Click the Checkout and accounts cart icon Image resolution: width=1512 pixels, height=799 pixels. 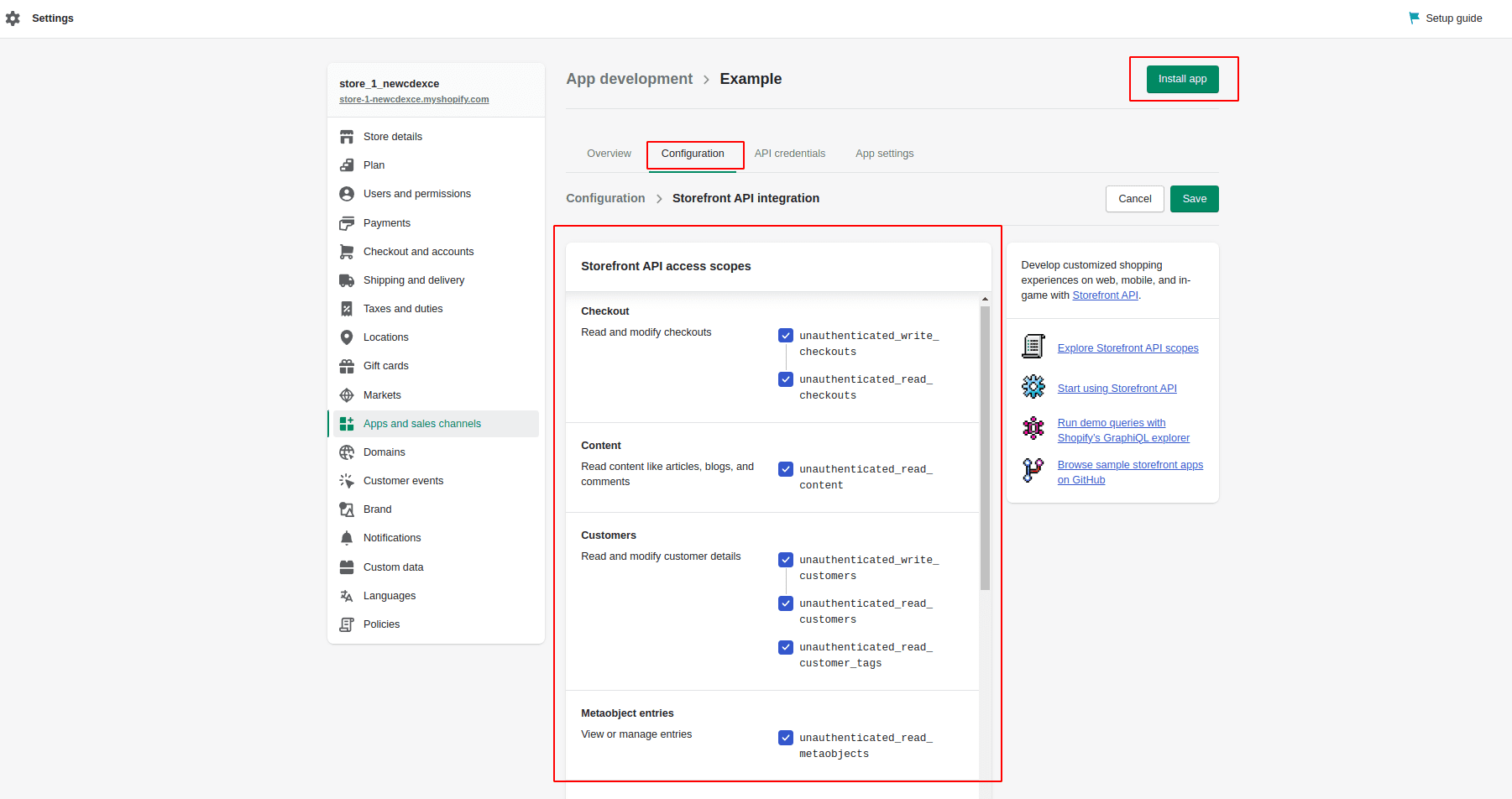(347, 252)
